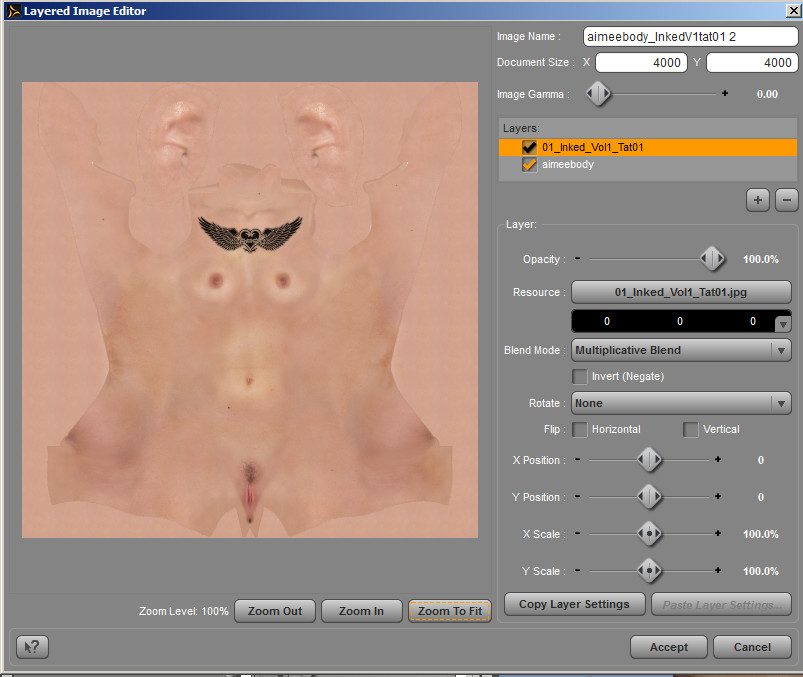Click the Resource 01_Inked_Vol1_Tat01.jpg button
Screen dimensions: 803x677
[681, 292]
